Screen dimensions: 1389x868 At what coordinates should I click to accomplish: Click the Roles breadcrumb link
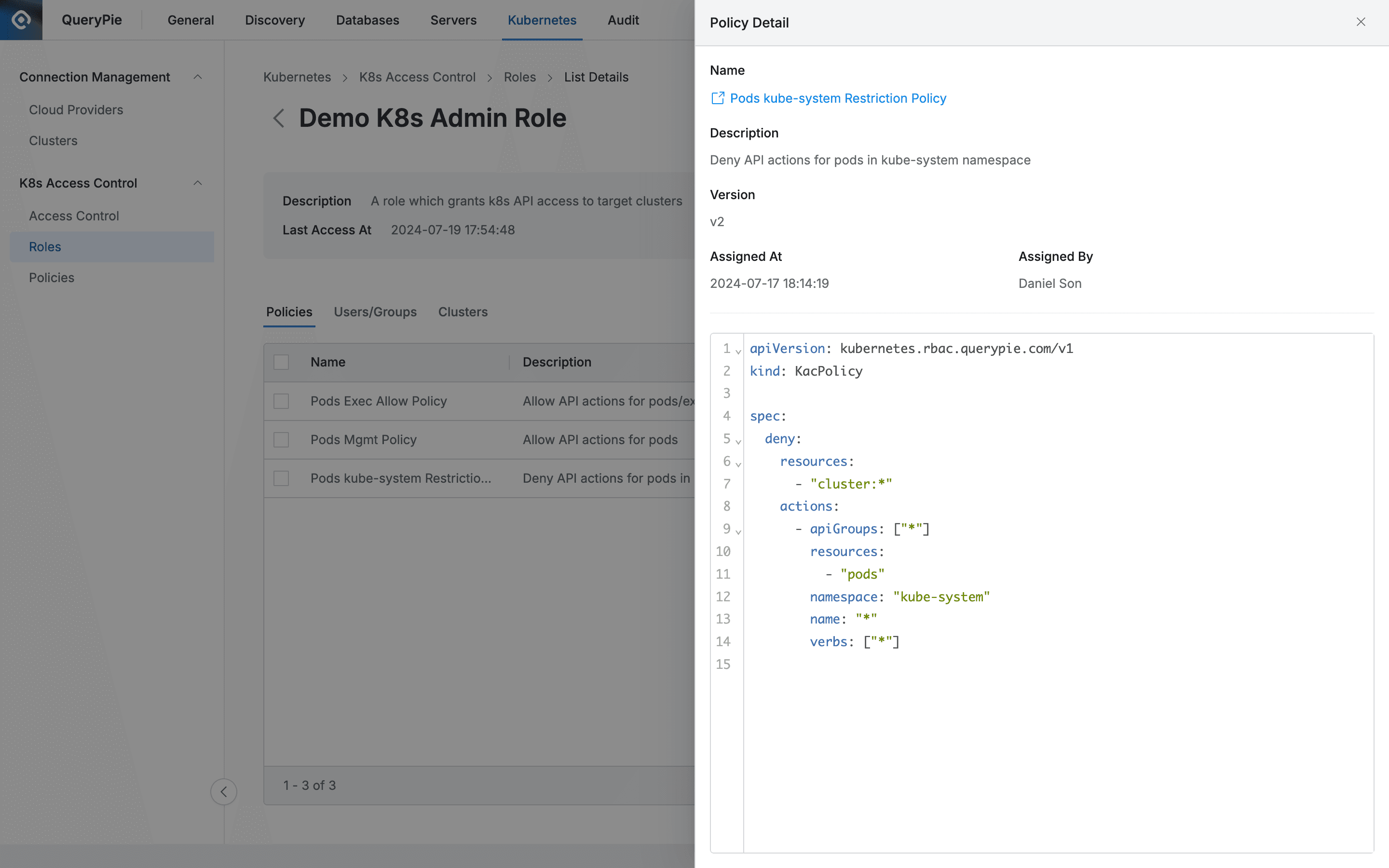(519, 77)
